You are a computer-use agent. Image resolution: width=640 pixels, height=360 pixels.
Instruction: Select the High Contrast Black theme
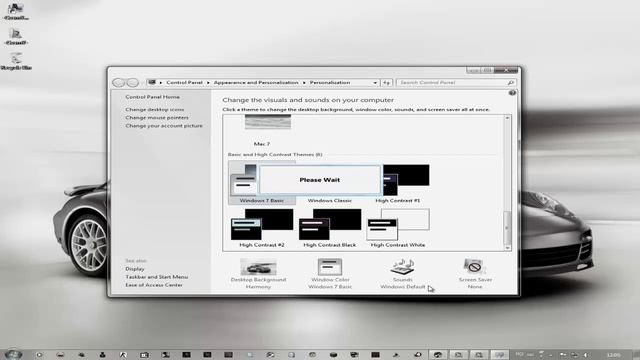pos(330,228)
